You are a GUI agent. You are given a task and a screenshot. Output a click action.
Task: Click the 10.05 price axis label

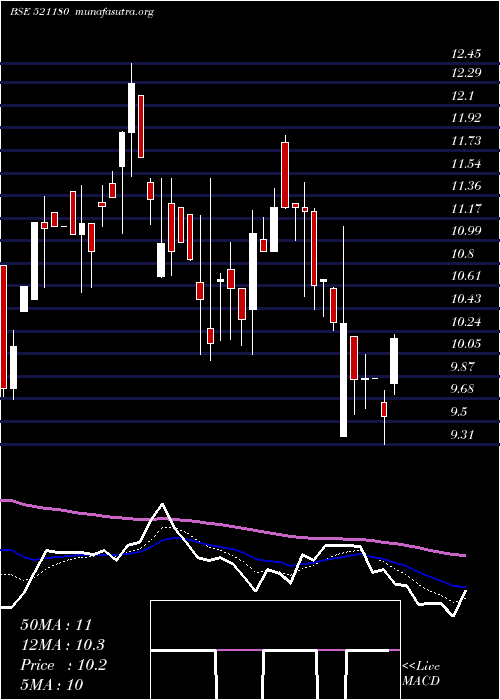coord(466,344)
